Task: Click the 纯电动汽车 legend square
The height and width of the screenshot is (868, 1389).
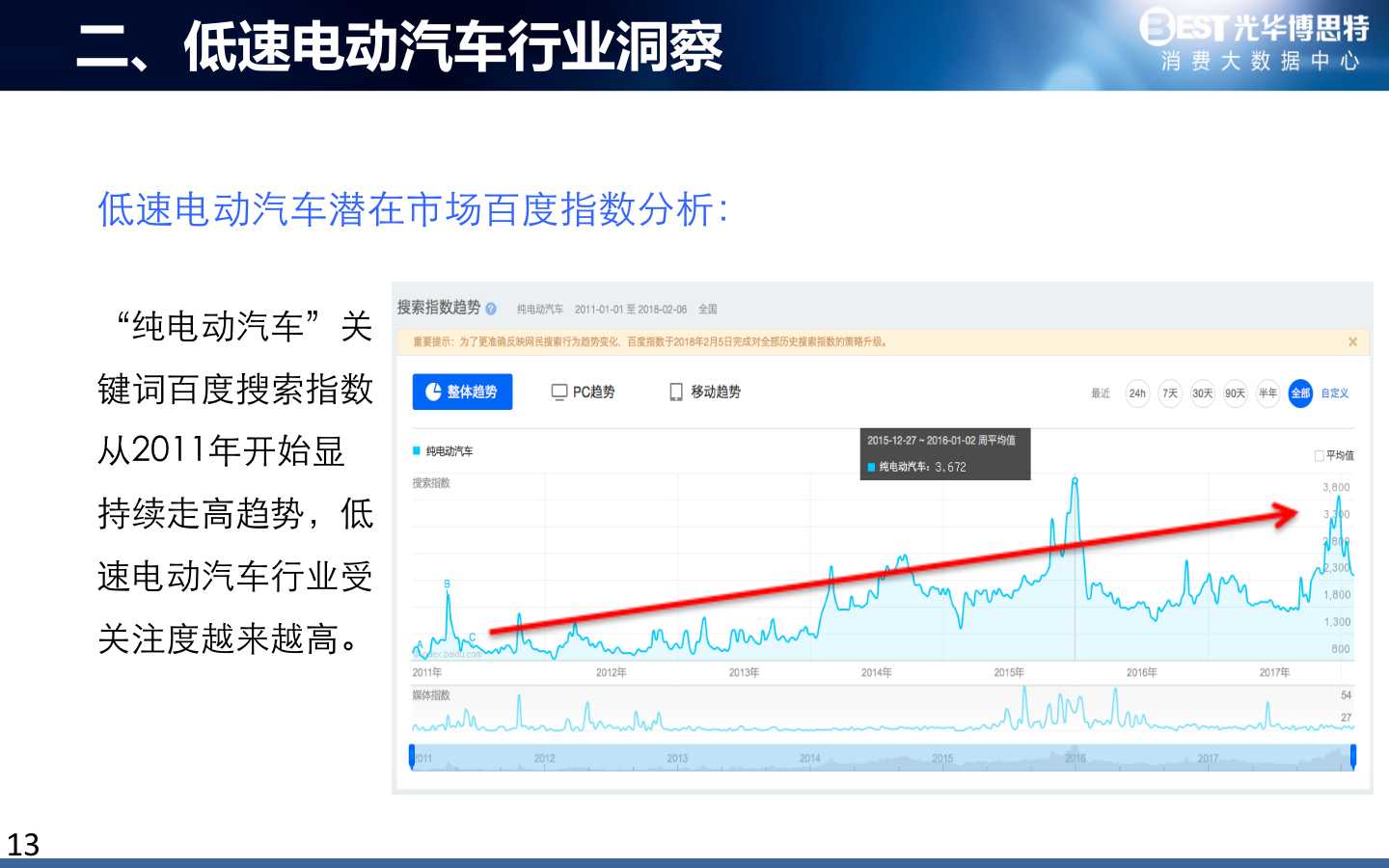Action: coord(417,450)
